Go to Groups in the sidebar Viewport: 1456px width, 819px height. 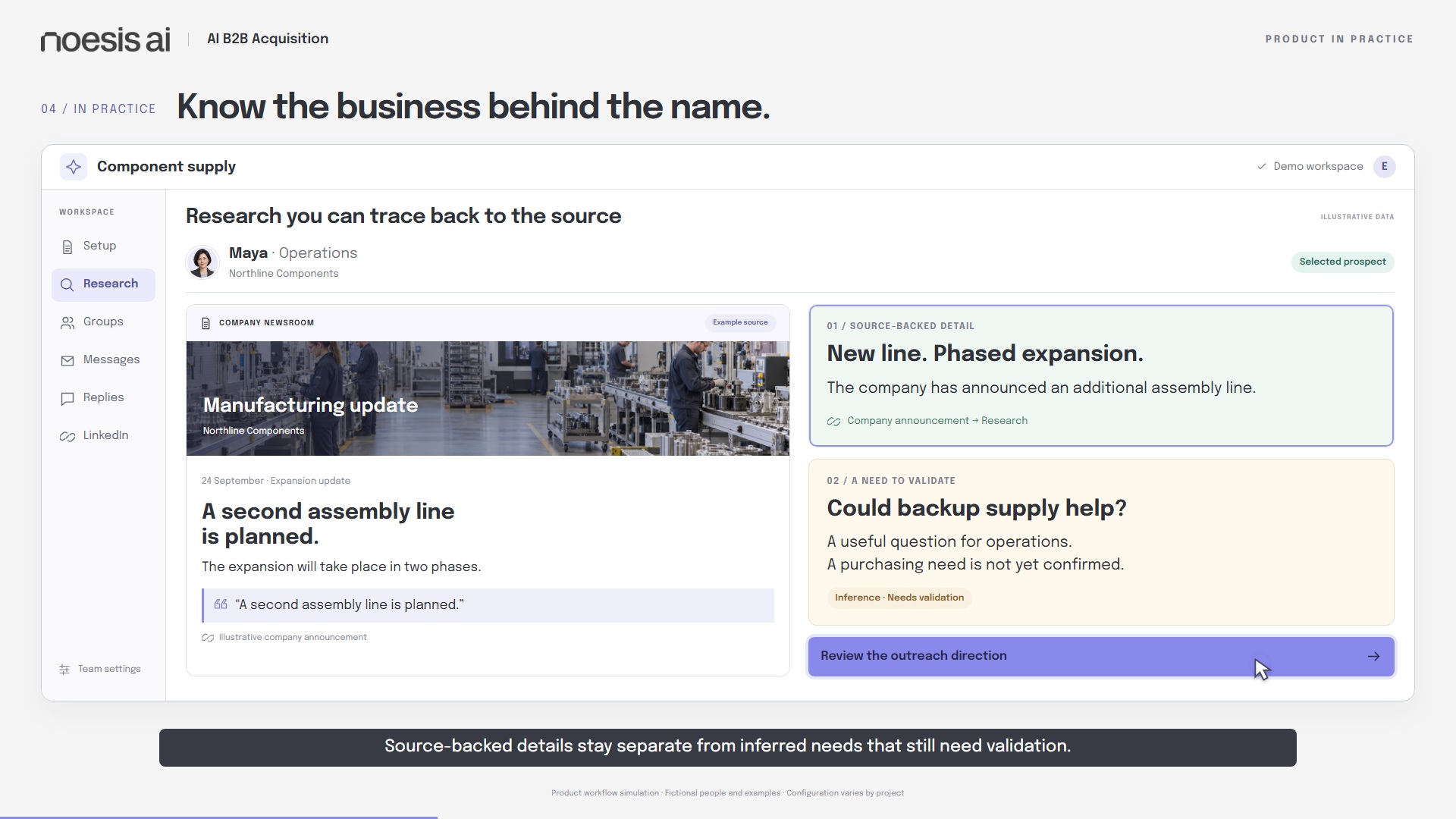103,322
